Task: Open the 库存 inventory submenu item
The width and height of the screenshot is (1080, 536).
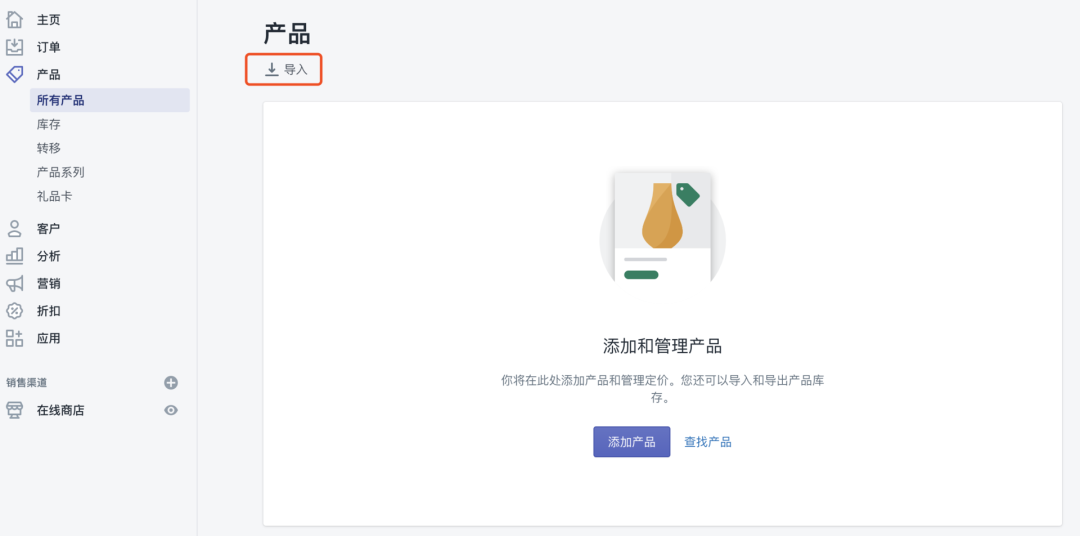Action: point(49,124)
